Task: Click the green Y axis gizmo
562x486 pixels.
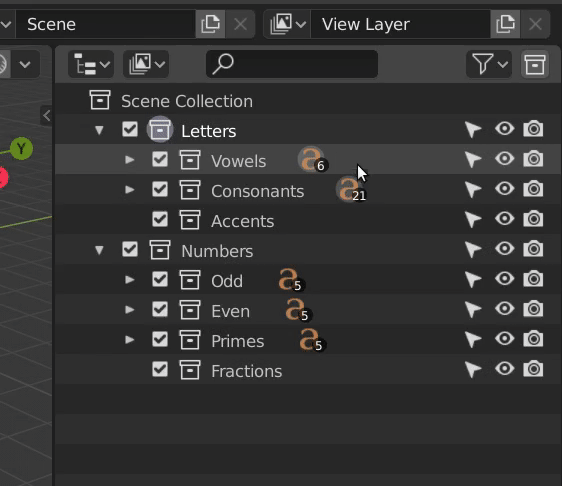Action: pos(21,148)
